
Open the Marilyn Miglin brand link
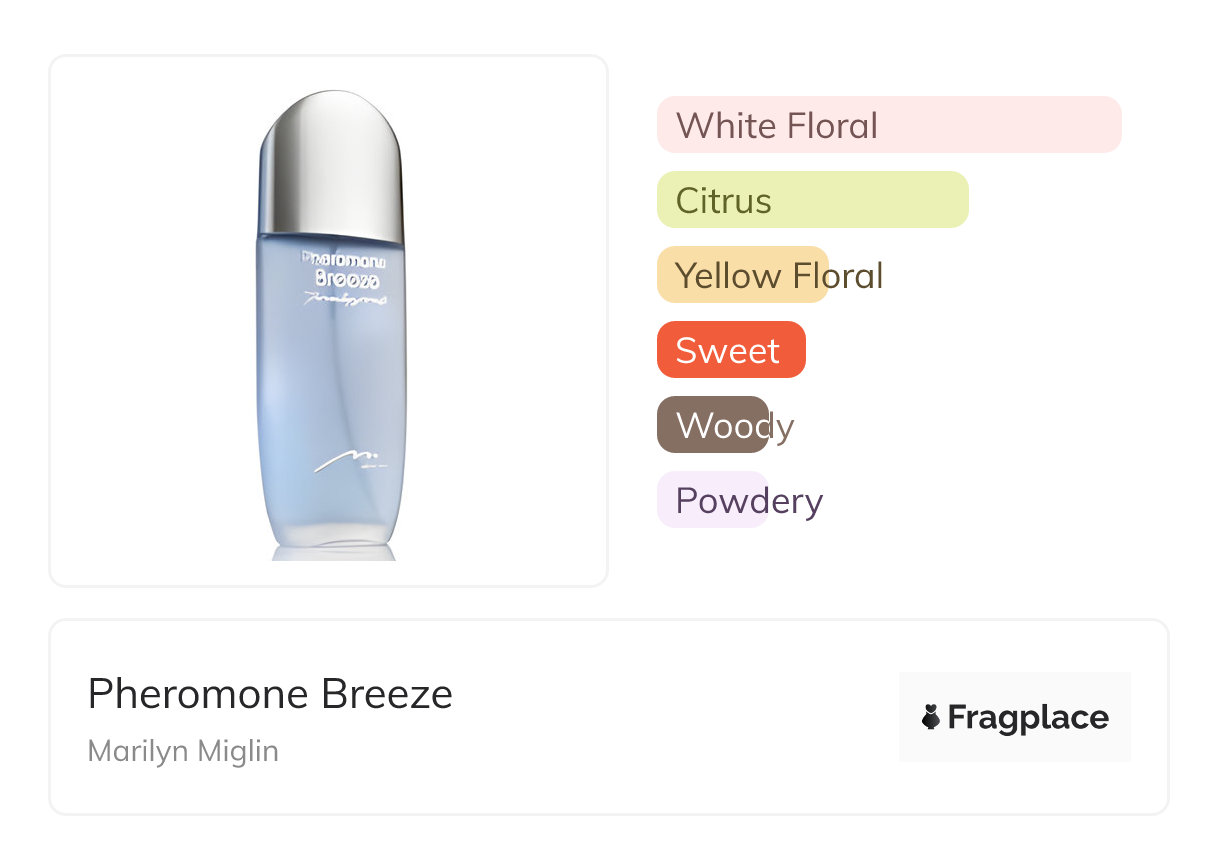[183, 751]
